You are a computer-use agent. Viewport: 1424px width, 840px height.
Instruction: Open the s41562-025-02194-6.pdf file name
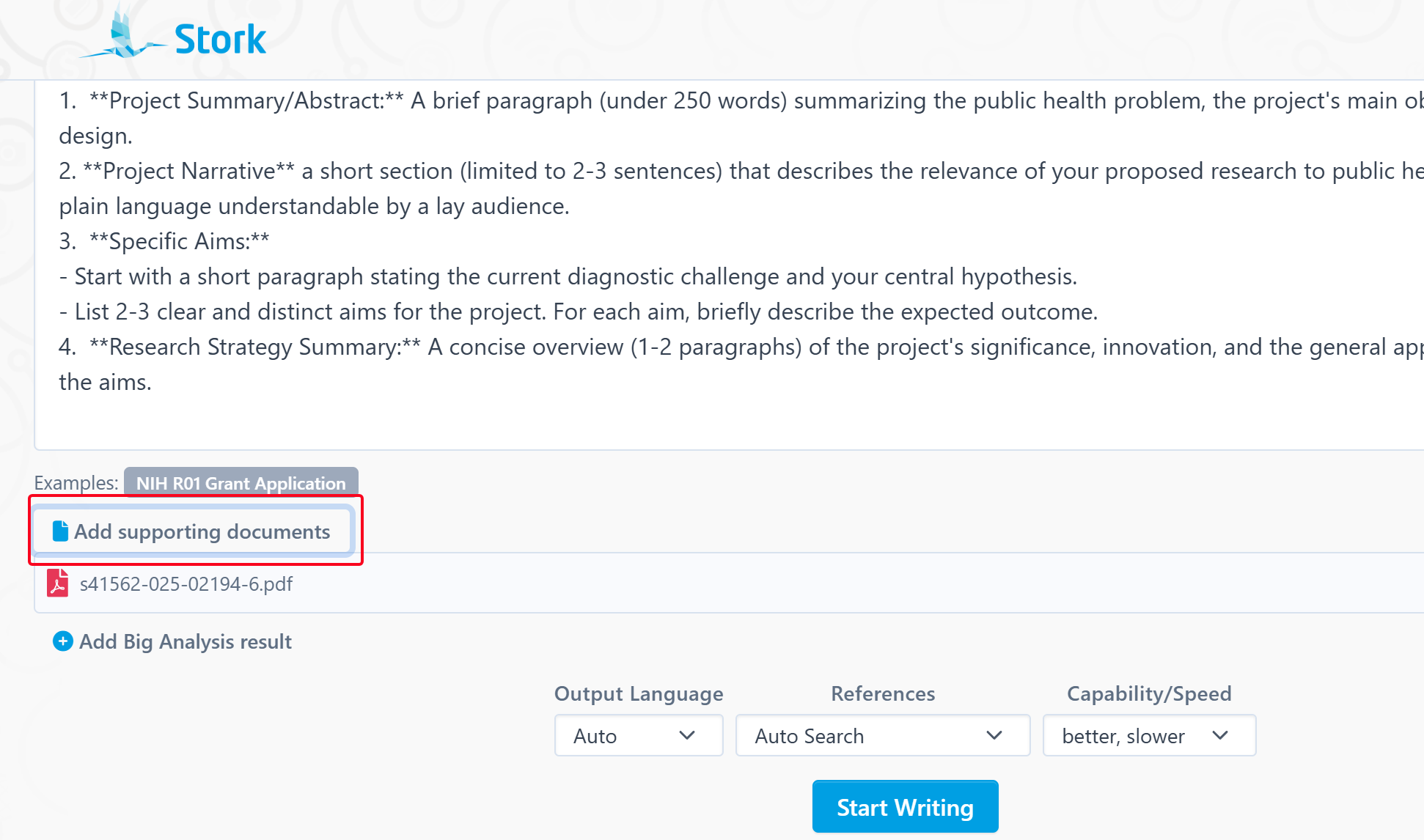pyautogui.click(x=186, y=584)
